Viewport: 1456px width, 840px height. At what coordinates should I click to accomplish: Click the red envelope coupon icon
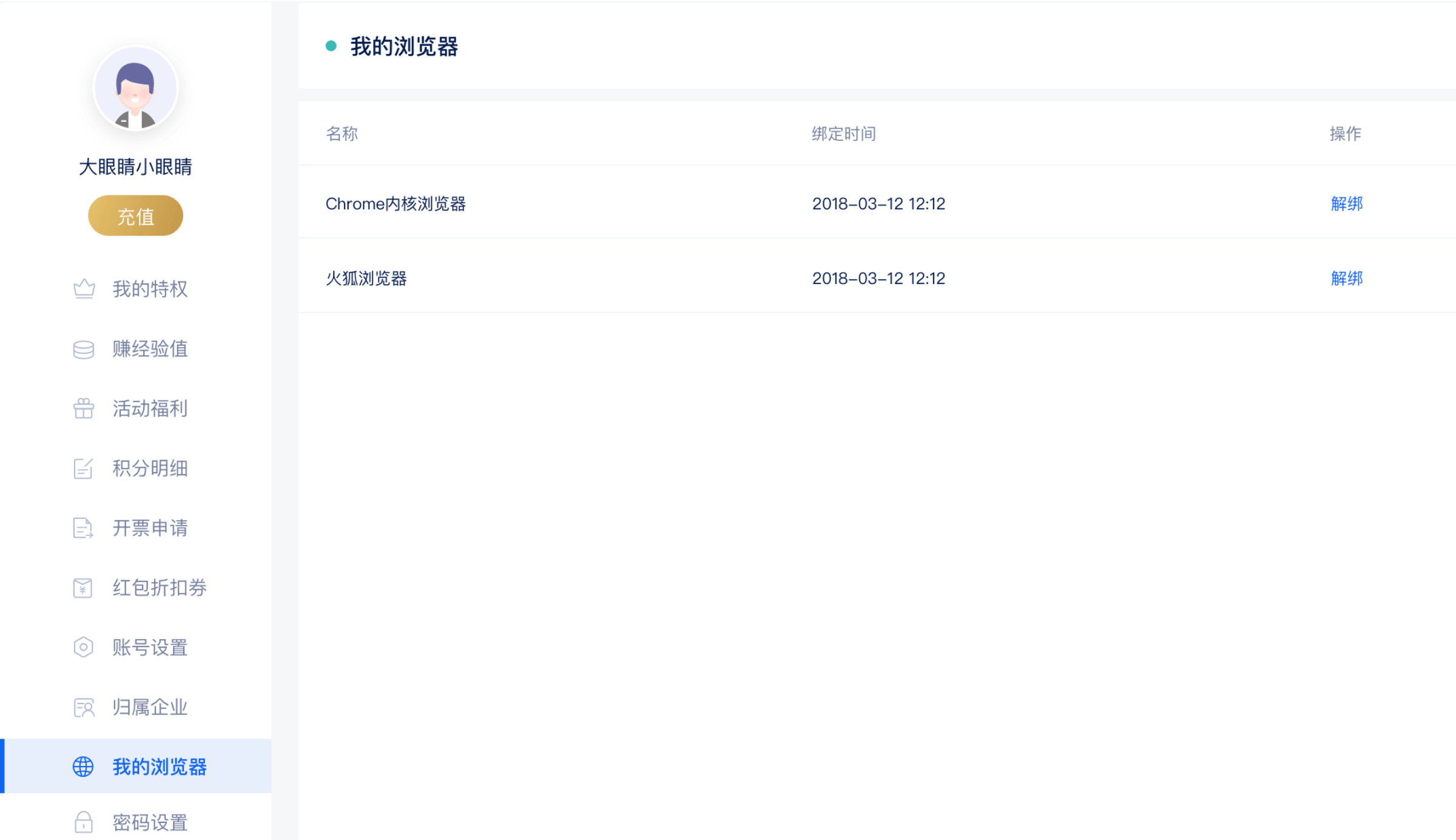(83, 588)
